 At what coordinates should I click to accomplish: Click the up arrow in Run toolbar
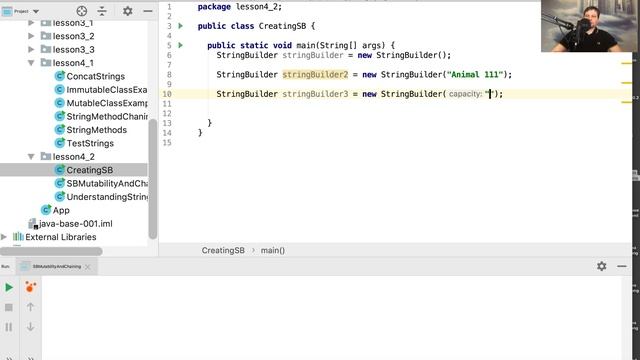(x=30, y=307)
